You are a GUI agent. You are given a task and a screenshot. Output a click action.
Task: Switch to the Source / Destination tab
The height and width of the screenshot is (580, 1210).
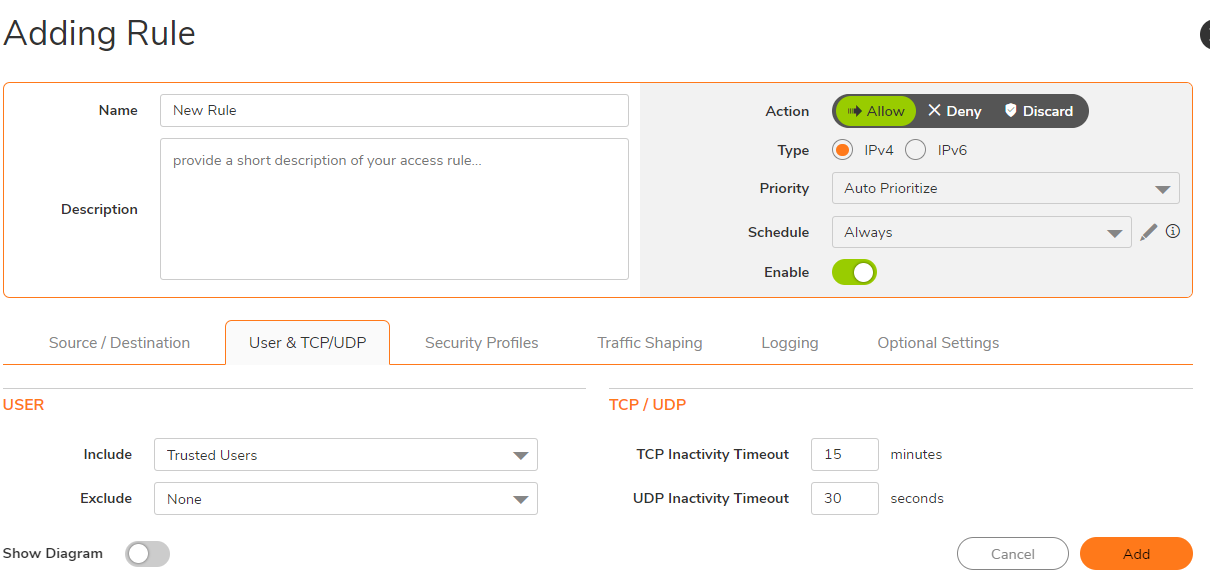click(x=119, y=343)
